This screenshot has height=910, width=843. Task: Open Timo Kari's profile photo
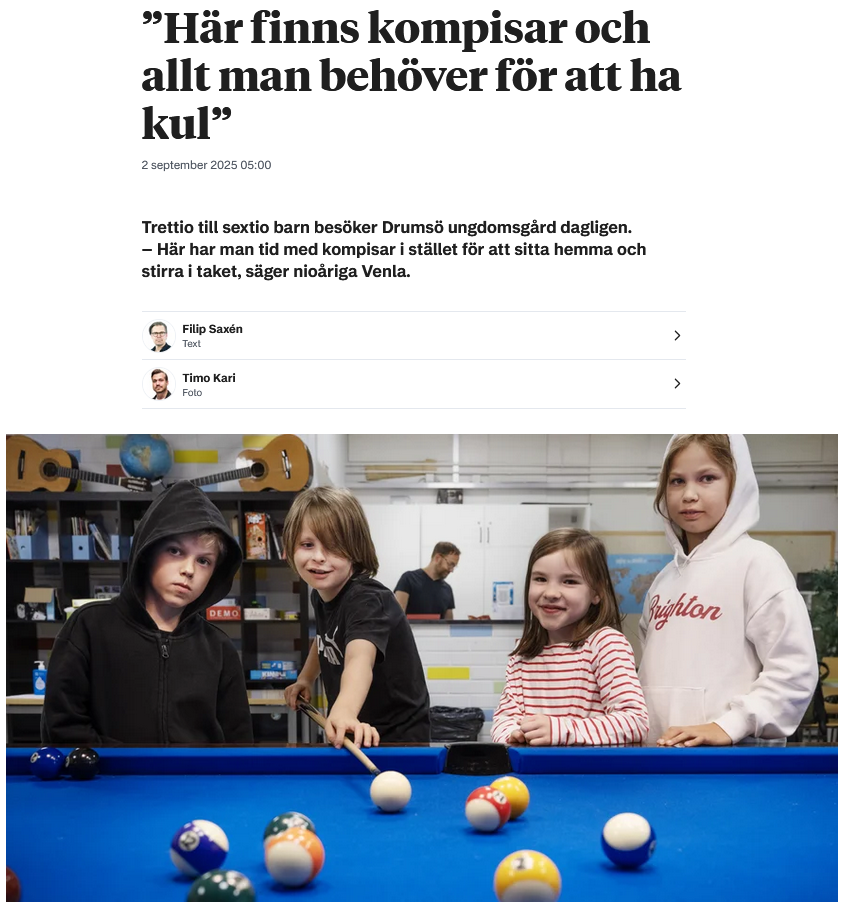[159, 384]
